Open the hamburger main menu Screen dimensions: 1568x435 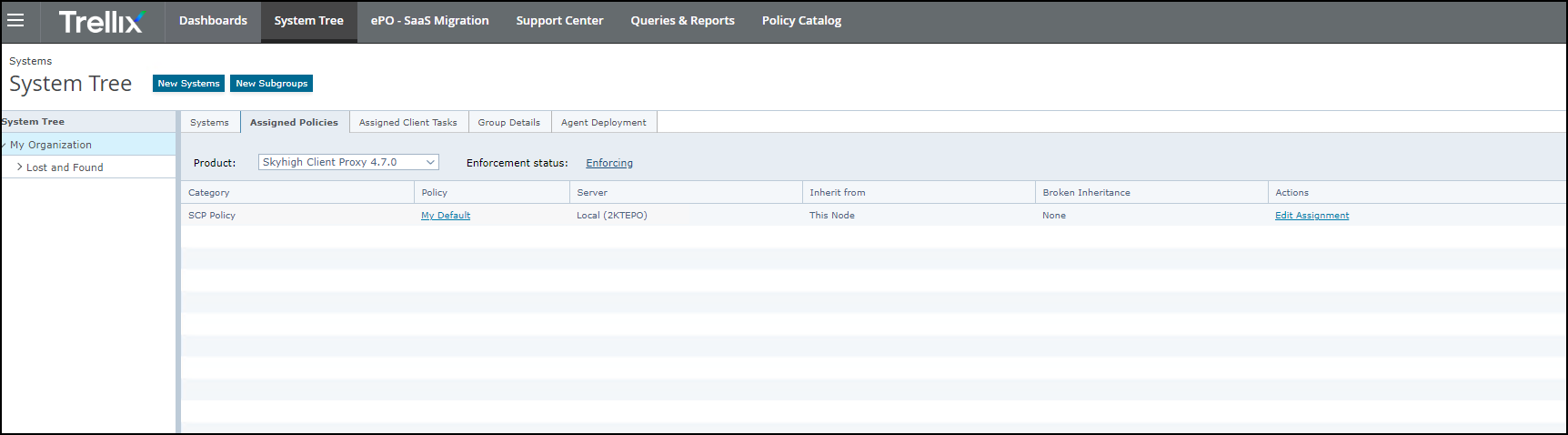click(15, 20)
